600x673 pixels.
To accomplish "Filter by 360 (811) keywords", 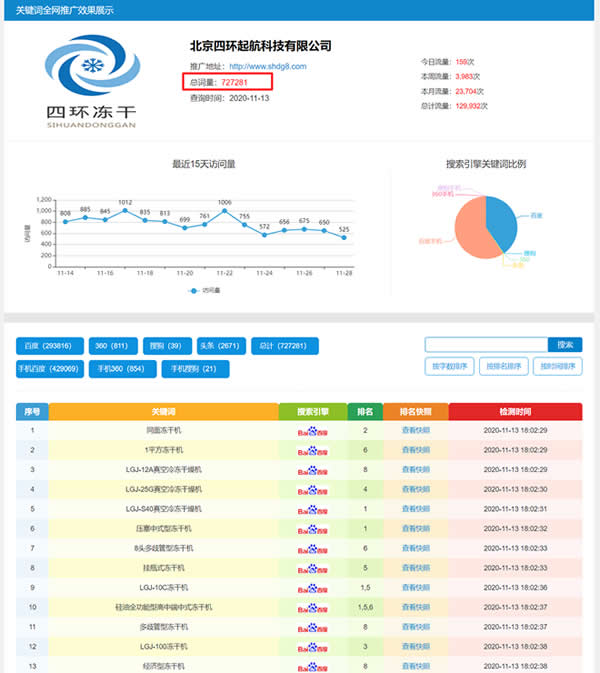I will [x=113, y=346].
